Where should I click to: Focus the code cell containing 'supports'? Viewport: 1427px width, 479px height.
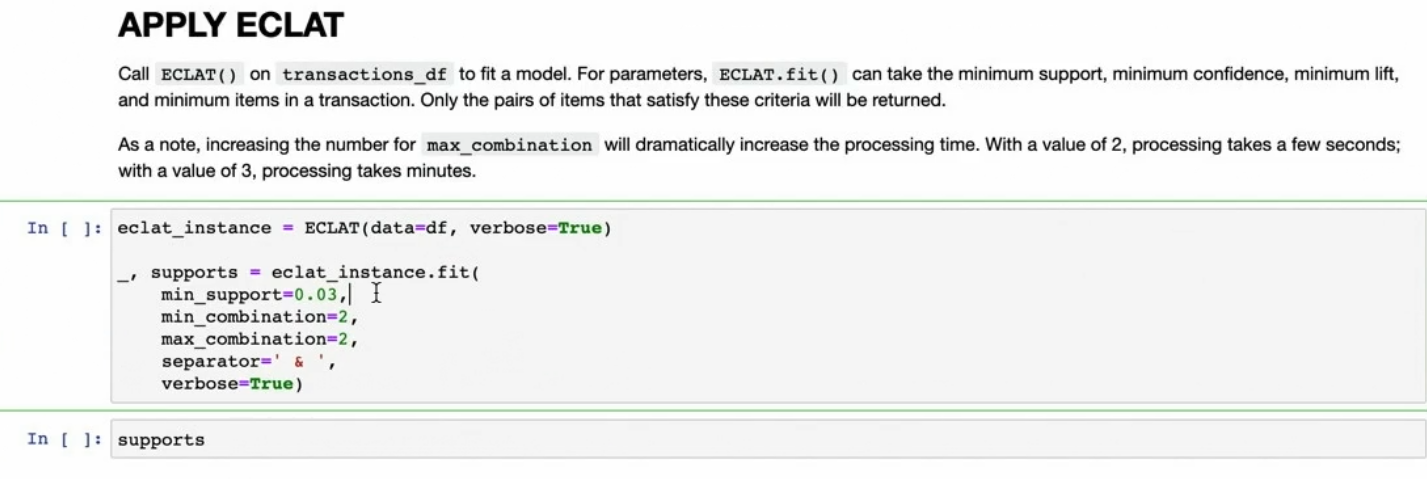tap(760, 440)
